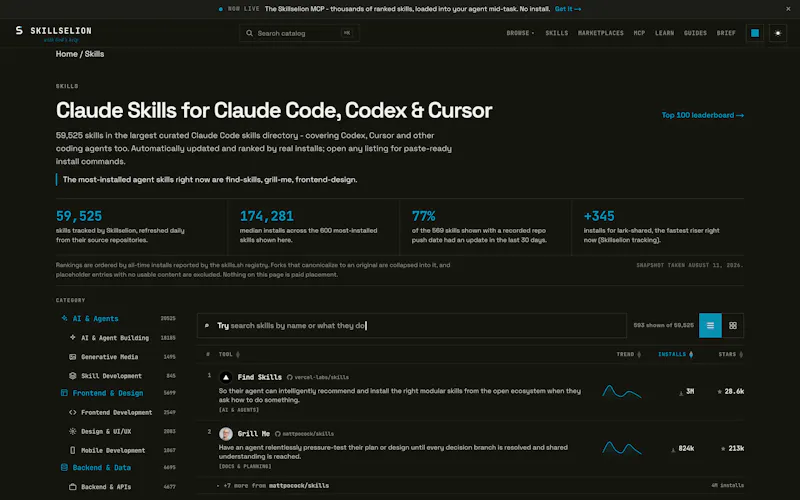Click the Skillselion S logo icon
Viewport: 800px width, 500px height.
(x=19, y=31)
